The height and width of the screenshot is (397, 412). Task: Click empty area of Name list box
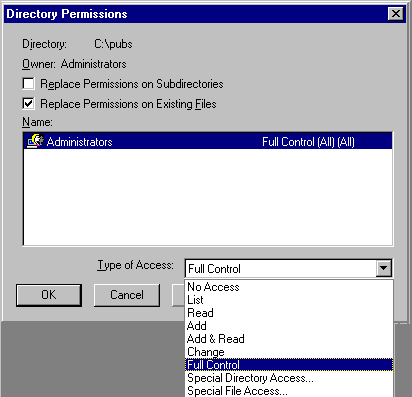tap(208, 197)
